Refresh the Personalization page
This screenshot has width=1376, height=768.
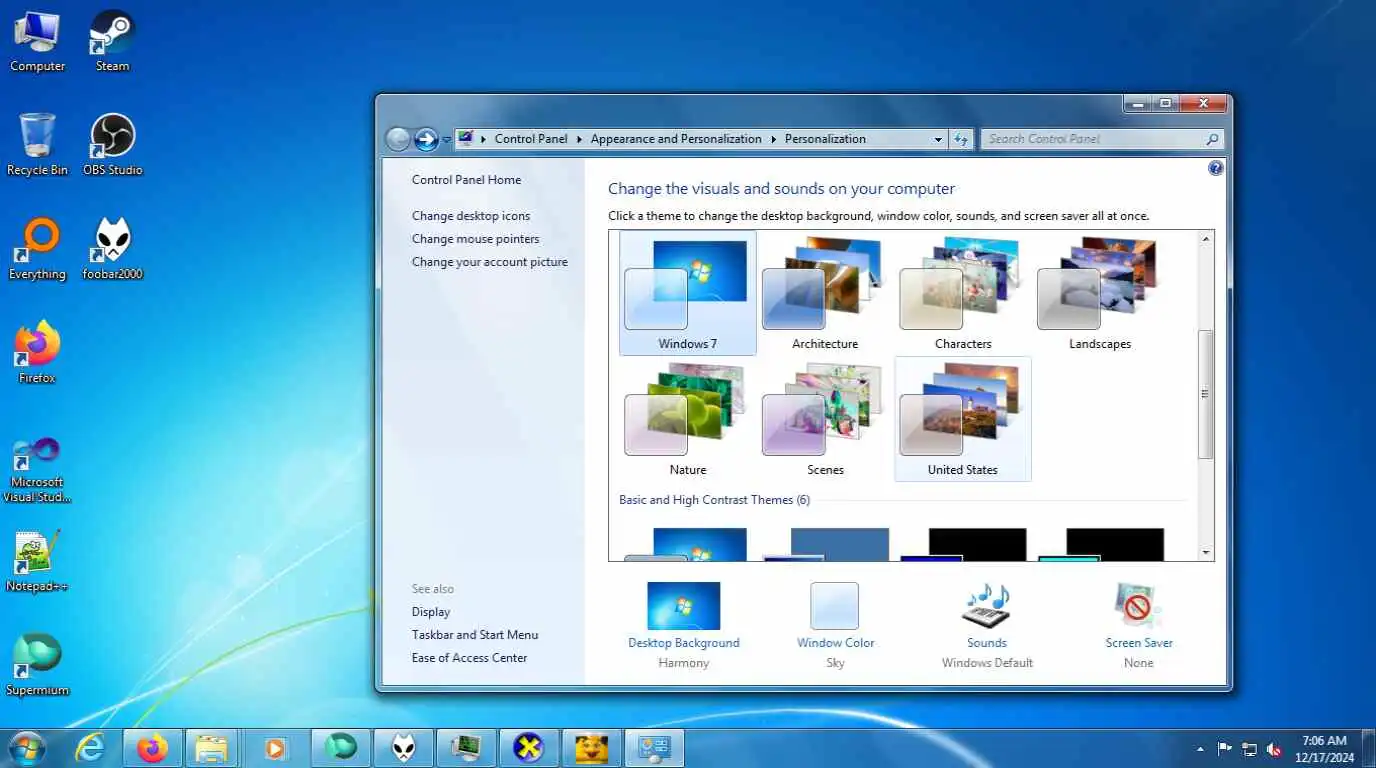pyautogui.click(x=961, y=140)
